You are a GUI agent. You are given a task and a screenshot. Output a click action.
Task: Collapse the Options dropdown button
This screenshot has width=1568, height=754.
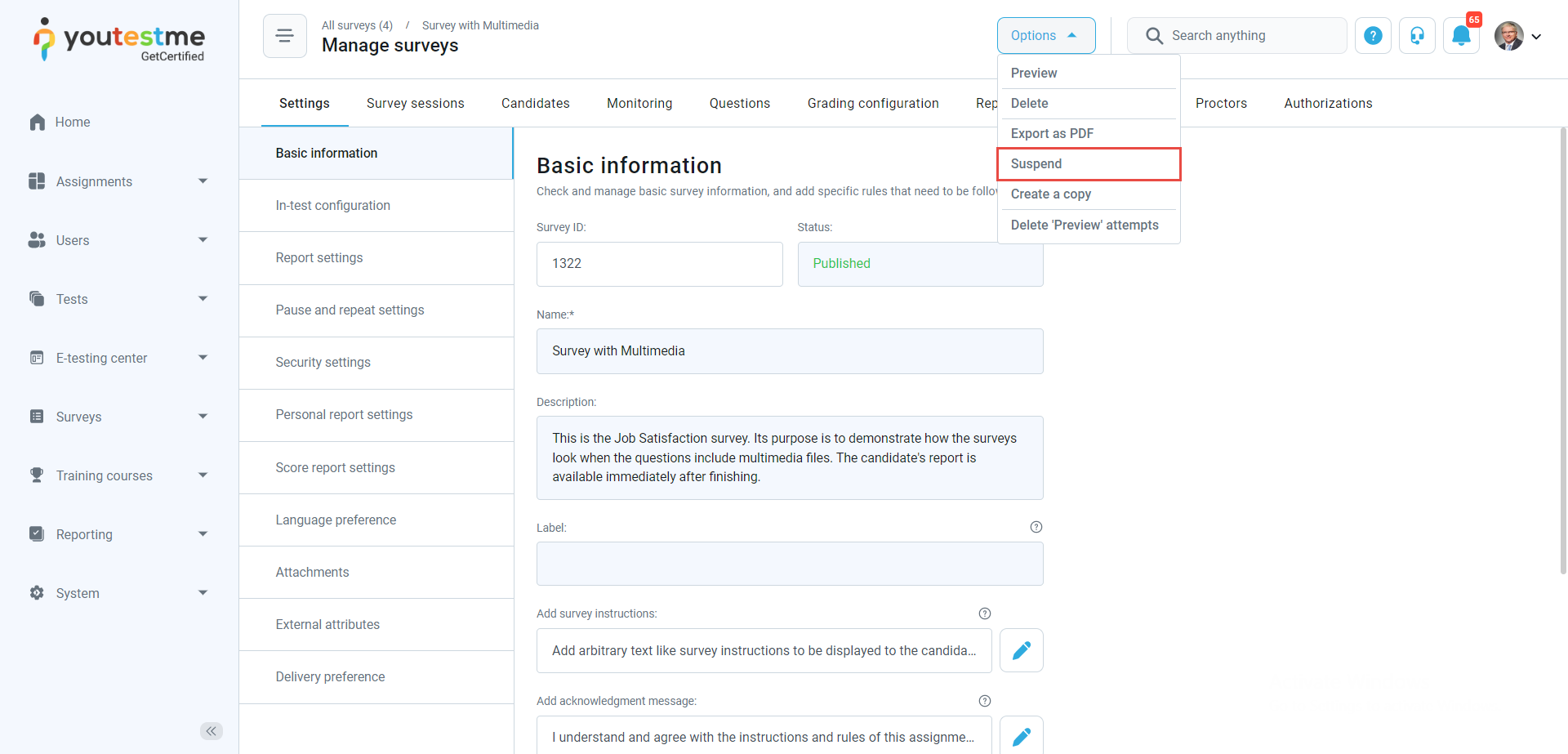coord(1045,36)
